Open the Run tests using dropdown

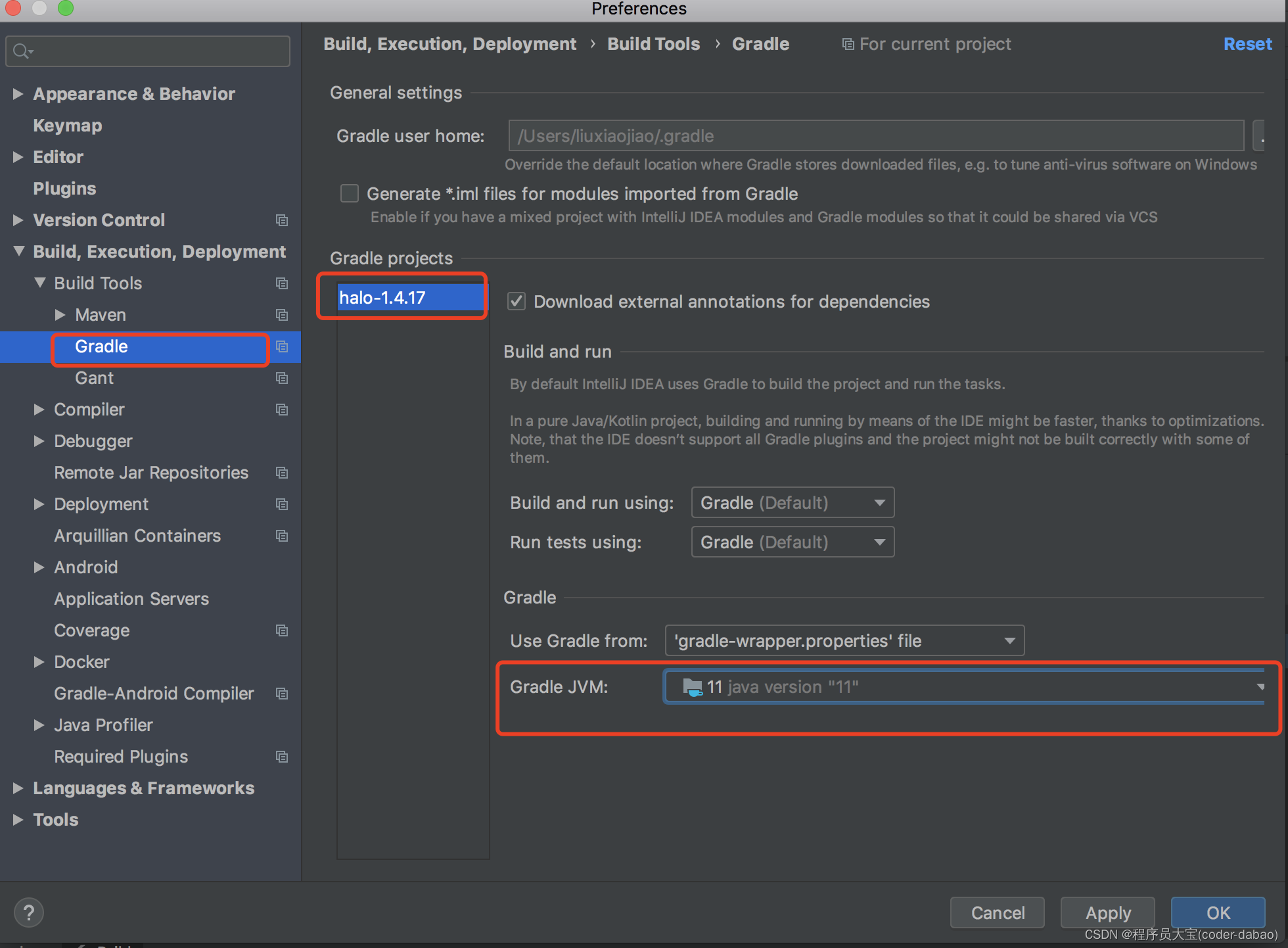point(791,544)
